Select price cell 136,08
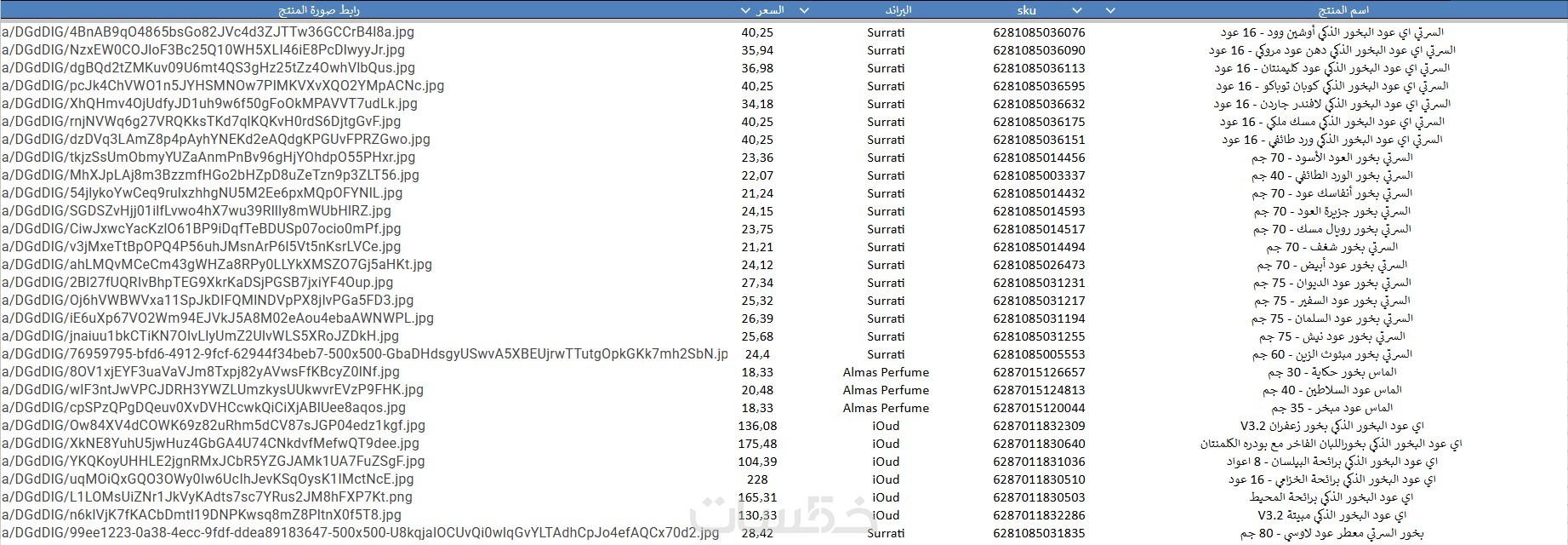1568x545 pixels. tap(757, 426)
